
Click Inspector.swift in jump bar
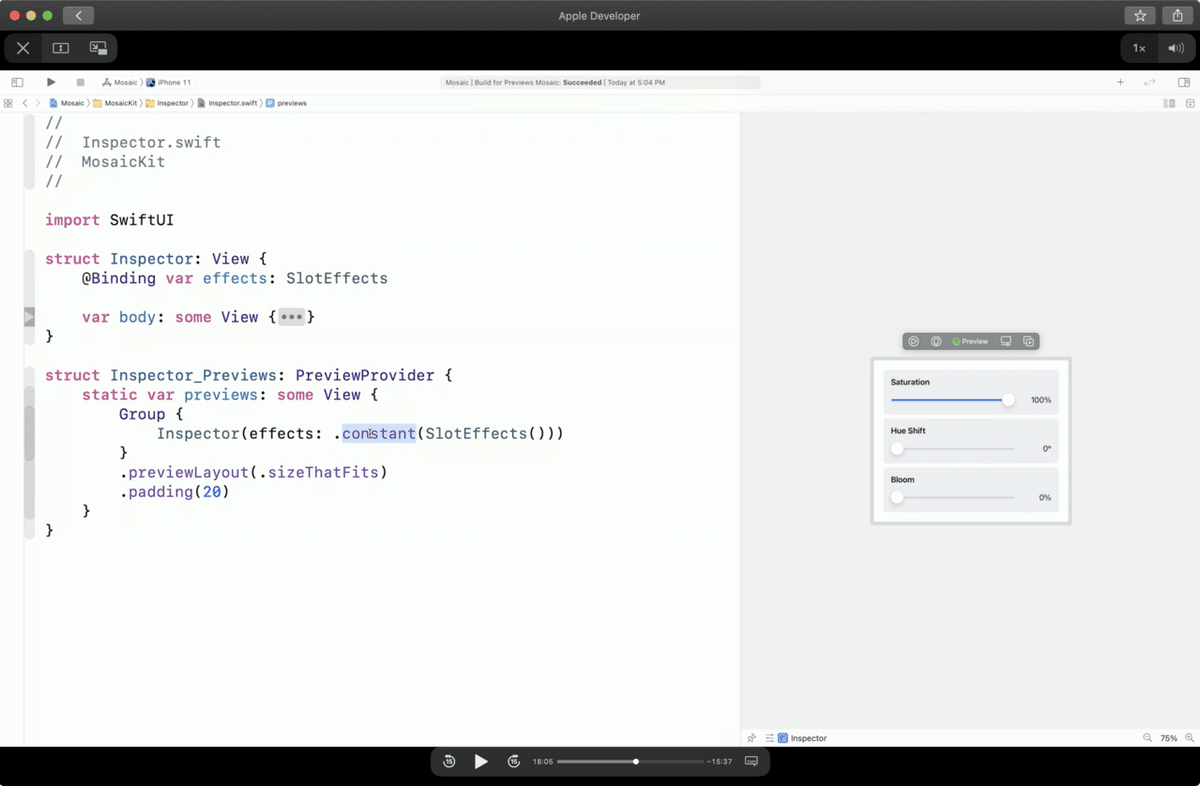227,103
